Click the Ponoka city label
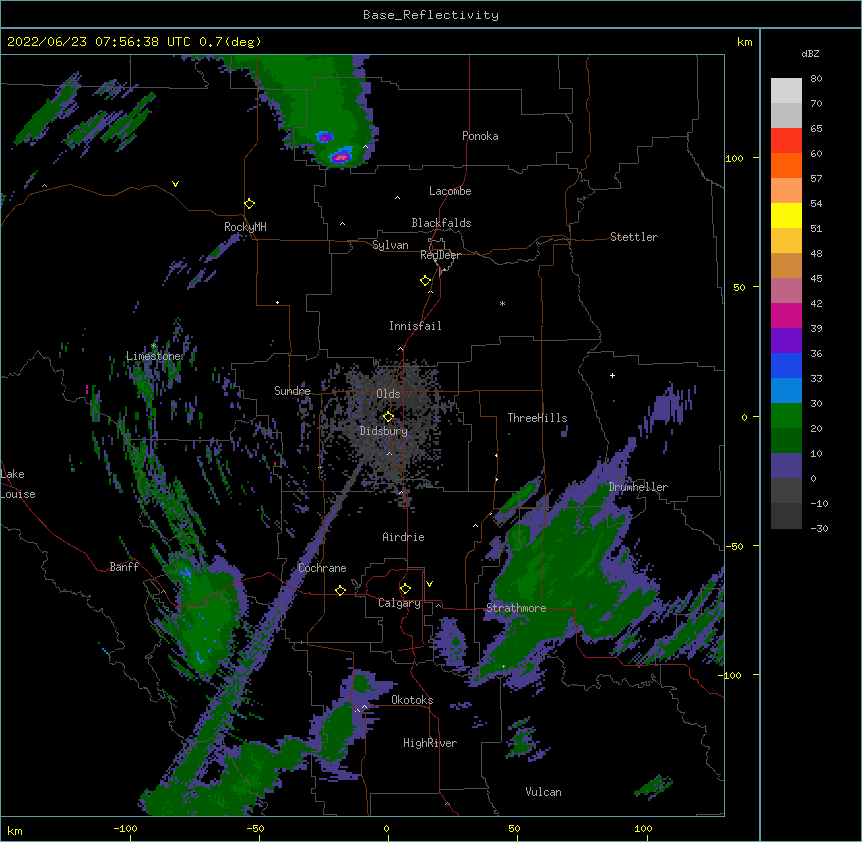Viewport: 862px width, 842px height. [480, 136]
